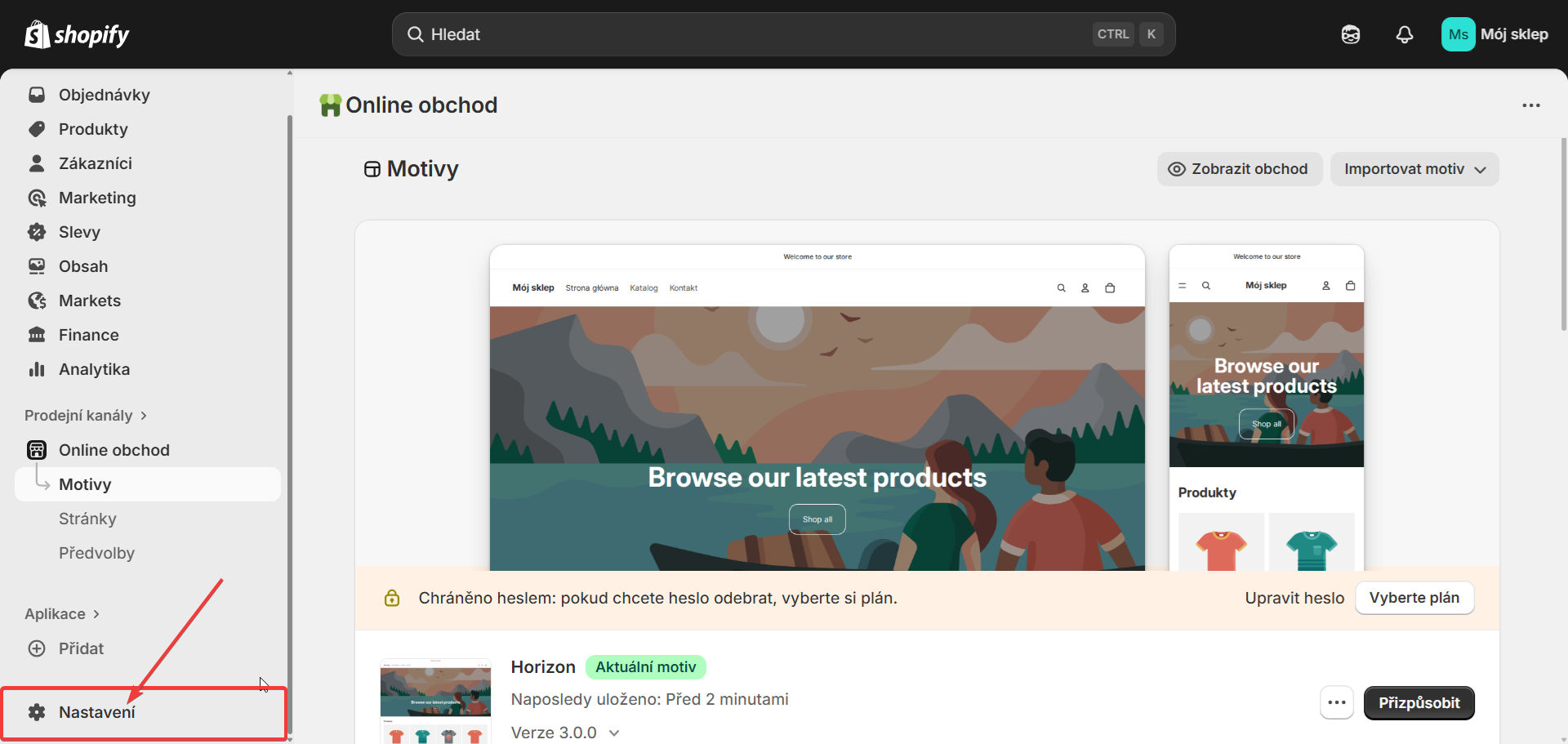The height and width of the screenshot is (744, 1568).
Task: Open the Zákazníci customers page
Action: 96,163
